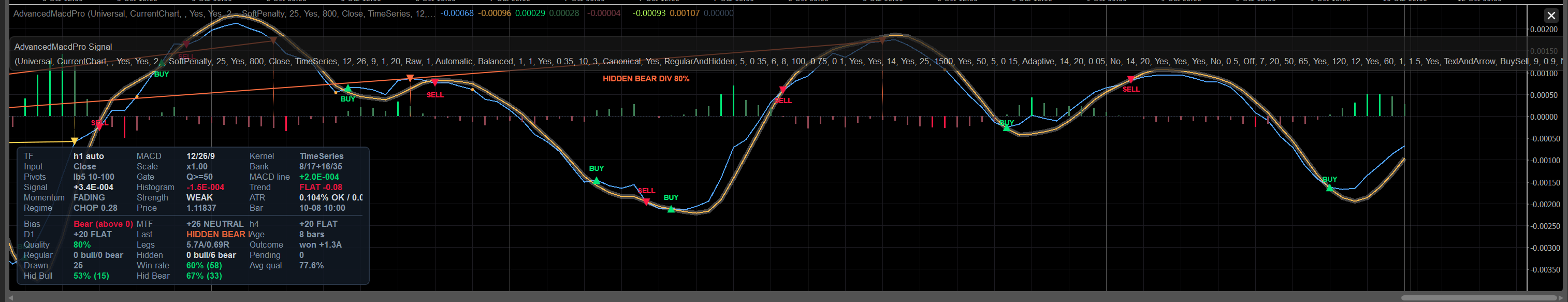The height and width of the screenshot is (302, 1568).
Task: Click the orange -0.00096 indicator value
Action: click(494, 13)
